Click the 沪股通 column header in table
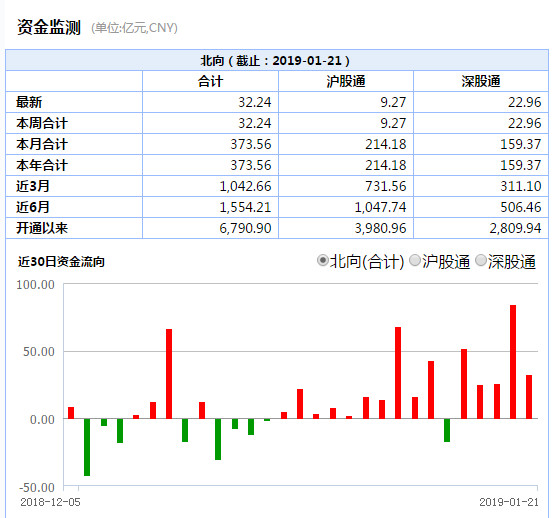The width and height of the screenshot is (553, 518). point(346,81)
